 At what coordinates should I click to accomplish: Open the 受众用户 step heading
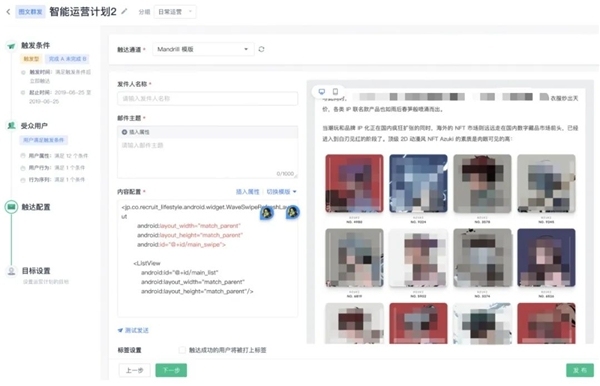click(x=34, y=125)
